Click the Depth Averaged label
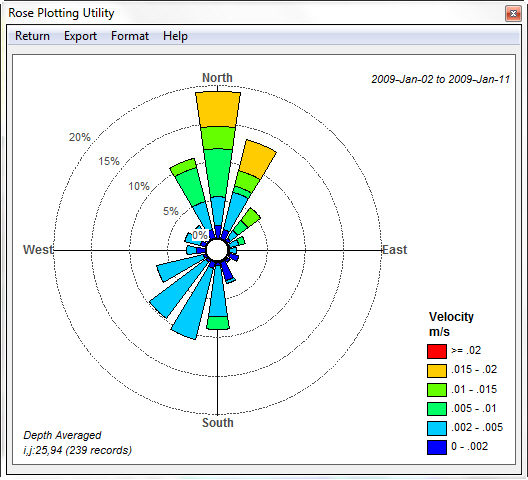The height and width of the screenshot is (480, 528). point(62,435)
